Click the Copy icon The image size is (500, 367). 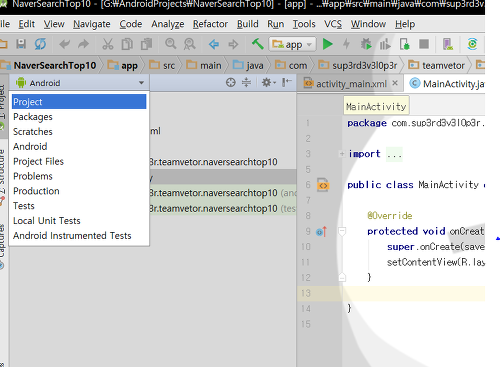127,44
